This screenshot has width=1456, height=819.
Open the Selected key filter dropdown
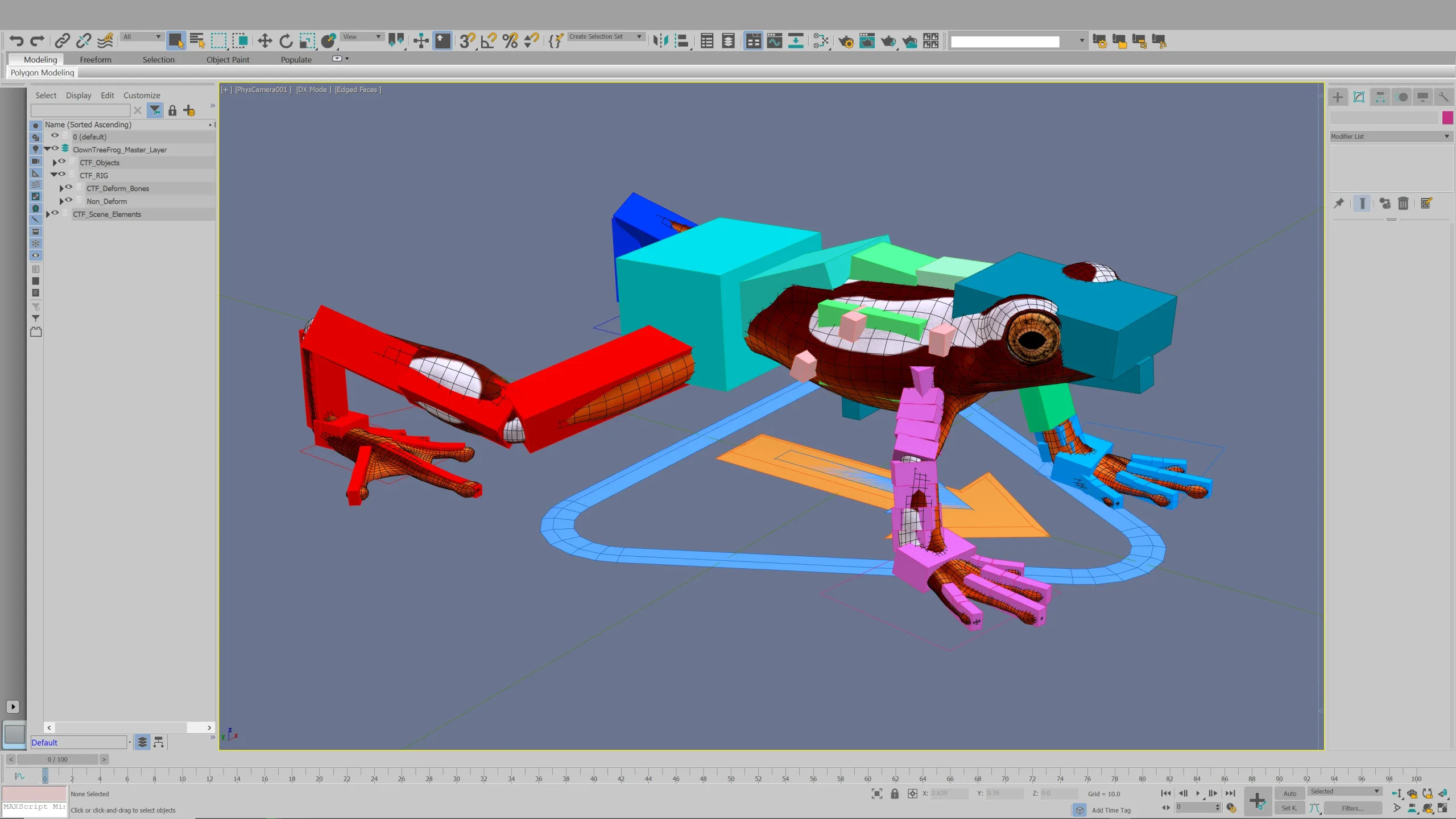[x=1345, y=792]
